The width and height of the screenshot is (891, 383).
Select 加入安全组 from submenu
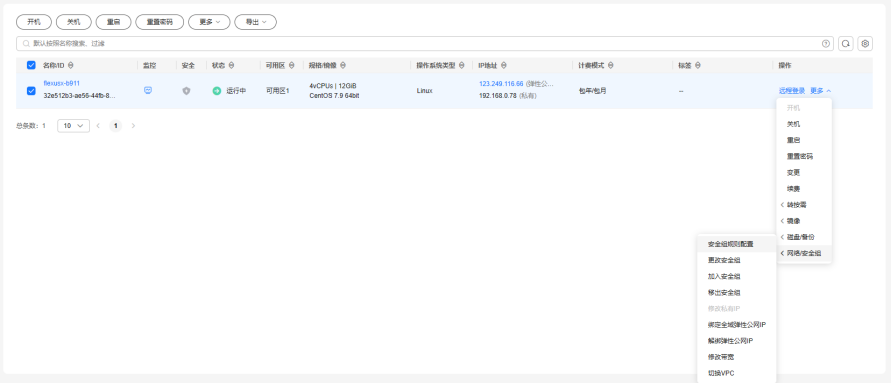coord(736,277)
